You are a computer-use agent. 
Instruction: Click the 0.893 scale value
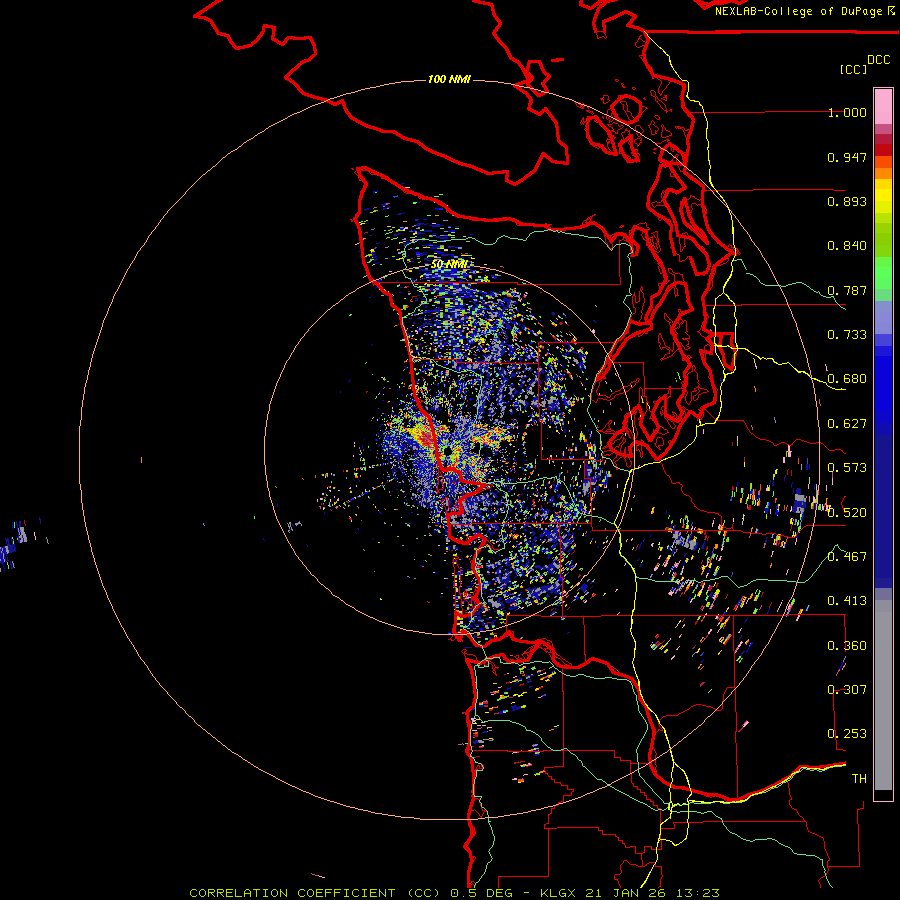[847, 201]
